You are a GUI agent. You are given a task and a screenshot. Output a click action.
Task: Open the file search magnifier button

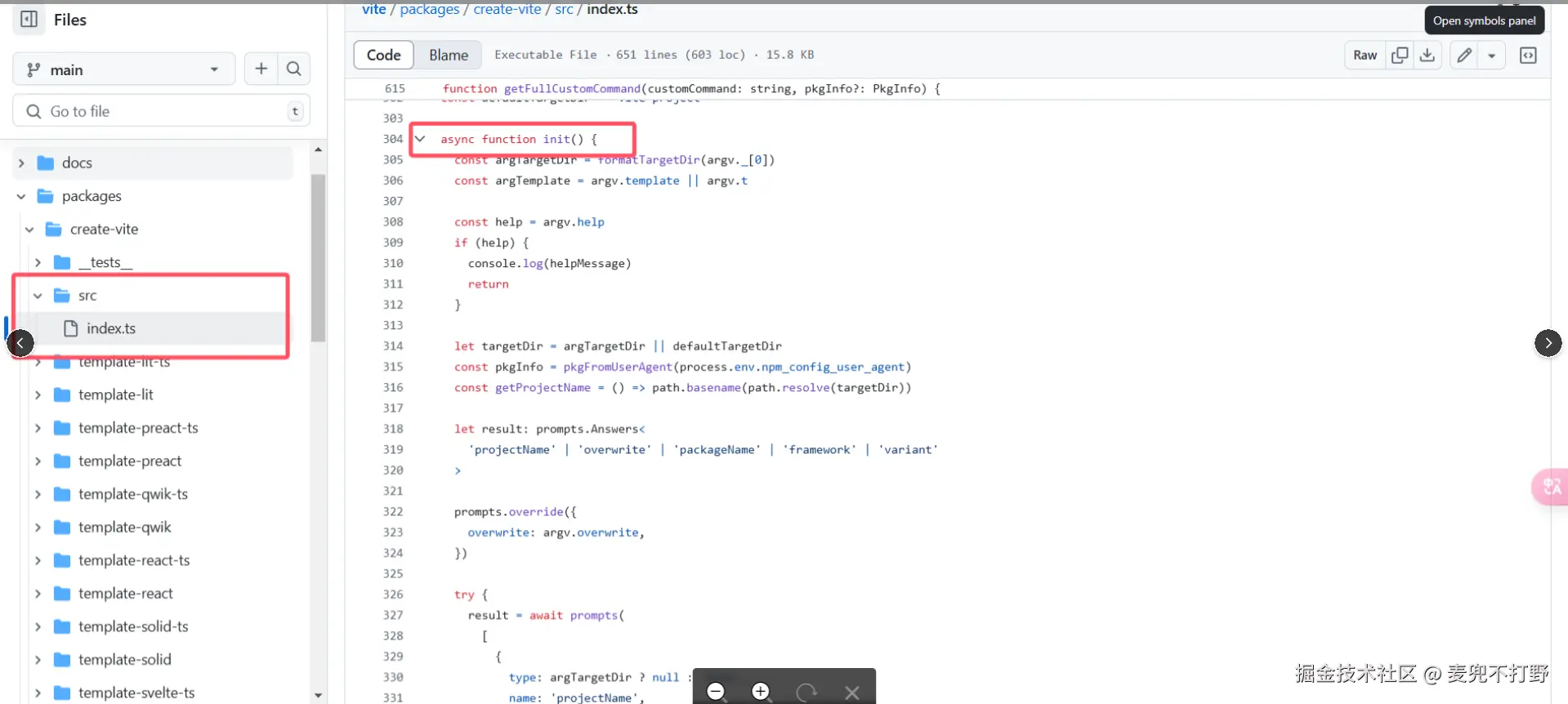[294, 69]
